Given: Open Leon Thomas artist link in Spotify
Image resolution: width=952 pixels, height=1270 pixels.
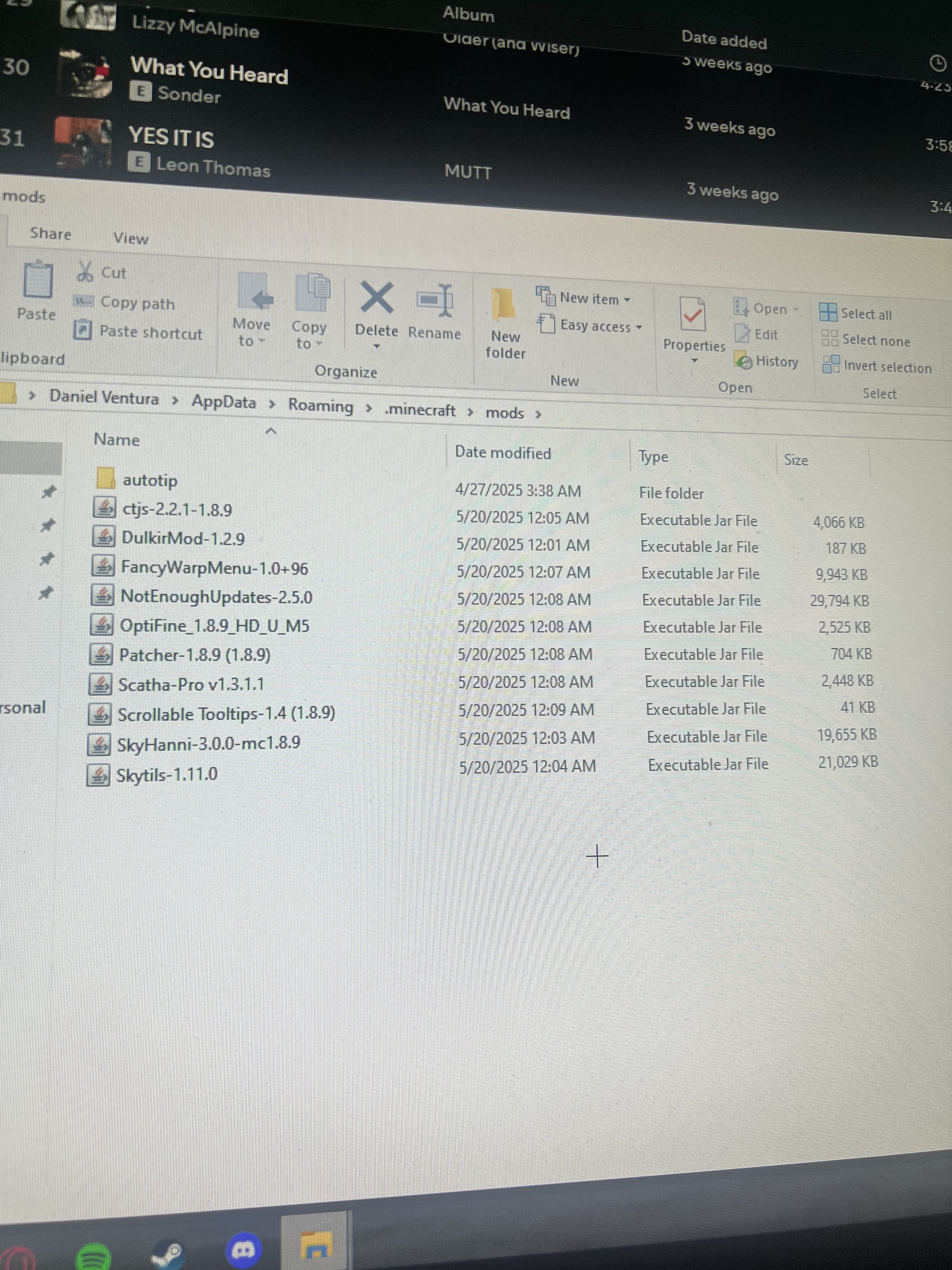Looking at the screenshot, I should tap(213, 167).
